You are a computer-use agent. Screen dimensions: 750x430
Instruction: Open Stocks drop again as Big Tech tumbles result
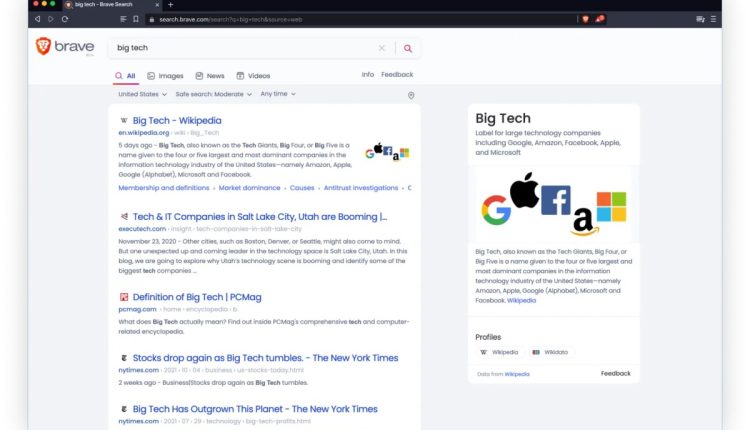pyautogui.click(x=265, y=358)
